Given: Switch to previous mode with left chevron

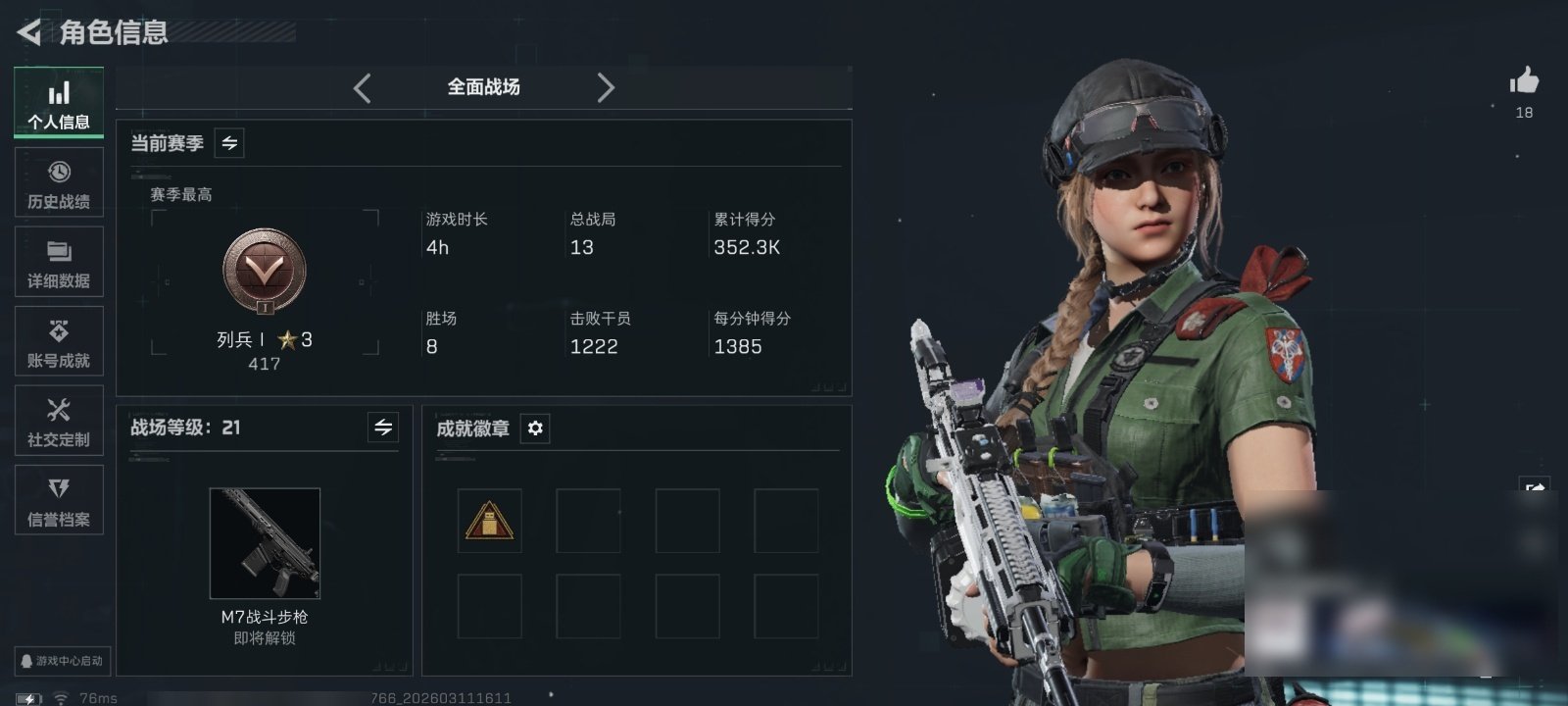Looking at the screenshot, I should click(363, 88).
